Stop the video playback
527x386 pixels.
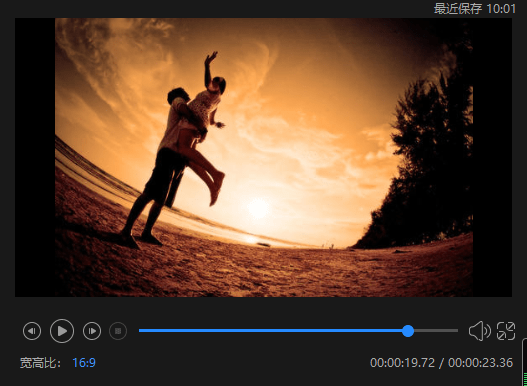(x=118, y=331)
